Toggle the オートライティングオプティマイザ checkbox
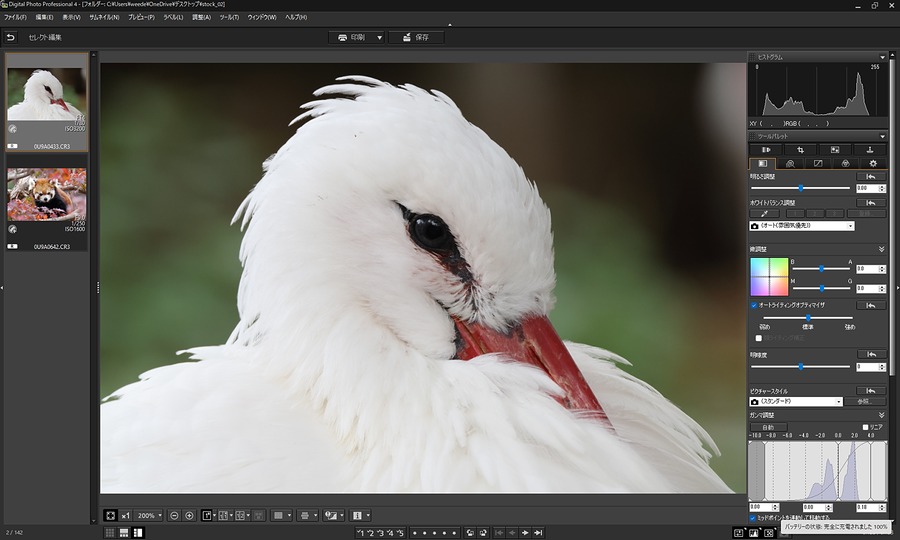This screenshot has width=900, height=540. point(754,305)
